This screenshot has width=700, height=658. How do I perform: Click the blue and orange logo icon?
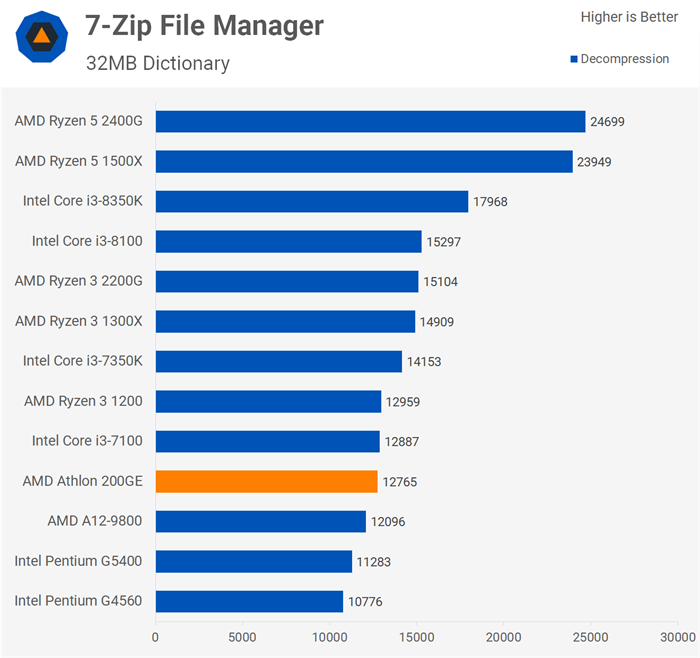coord(42,38)
